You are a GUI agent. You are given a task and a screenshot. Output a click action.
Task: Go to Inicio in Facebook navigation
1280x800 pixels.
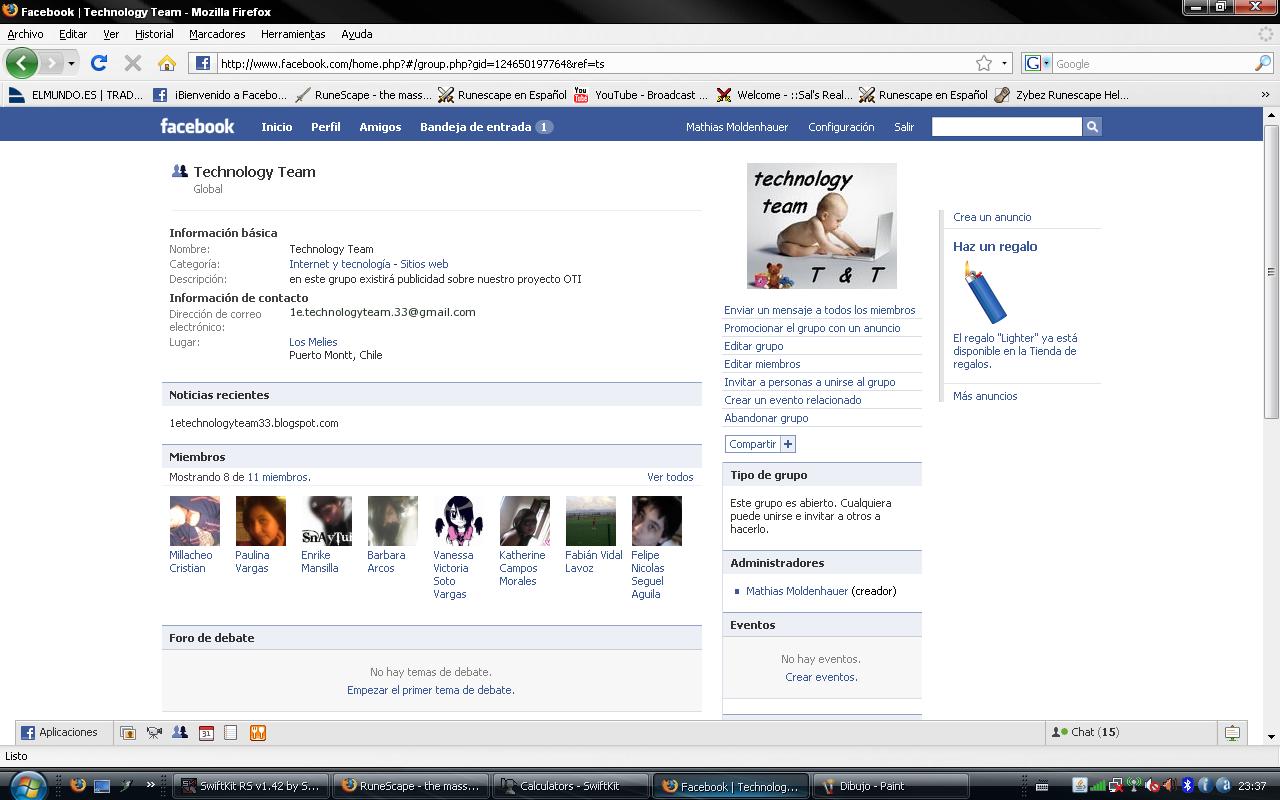pyautogui.click(x=277, y=127)
